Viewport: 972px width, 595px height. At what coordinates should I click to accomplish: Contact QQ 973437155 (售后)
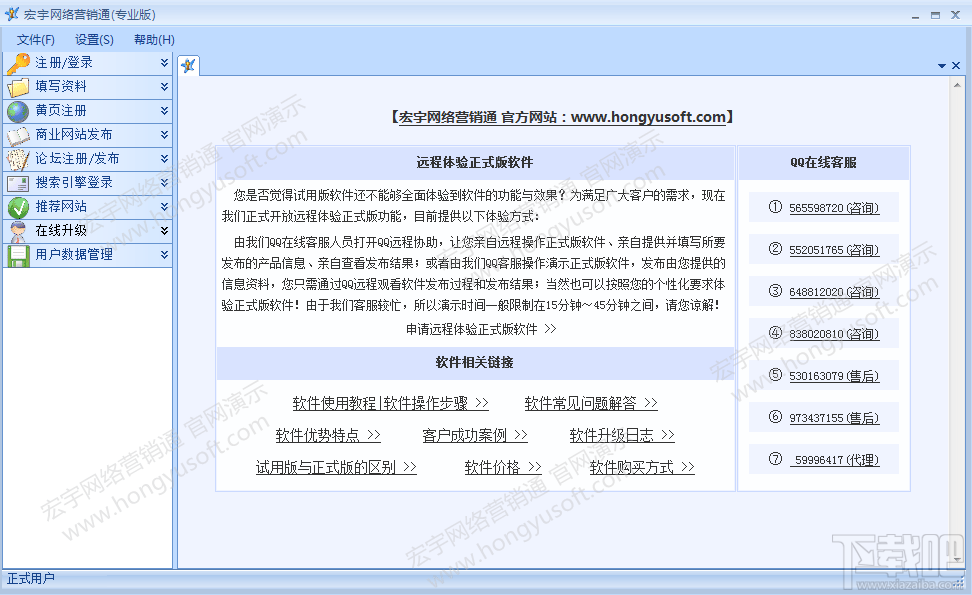point(834,418)
